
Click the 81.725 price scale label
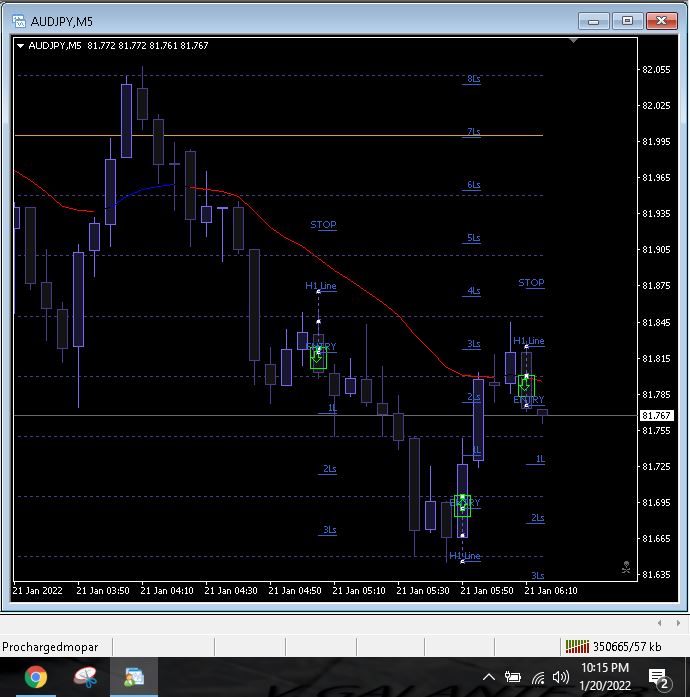(x=656, y=466)
